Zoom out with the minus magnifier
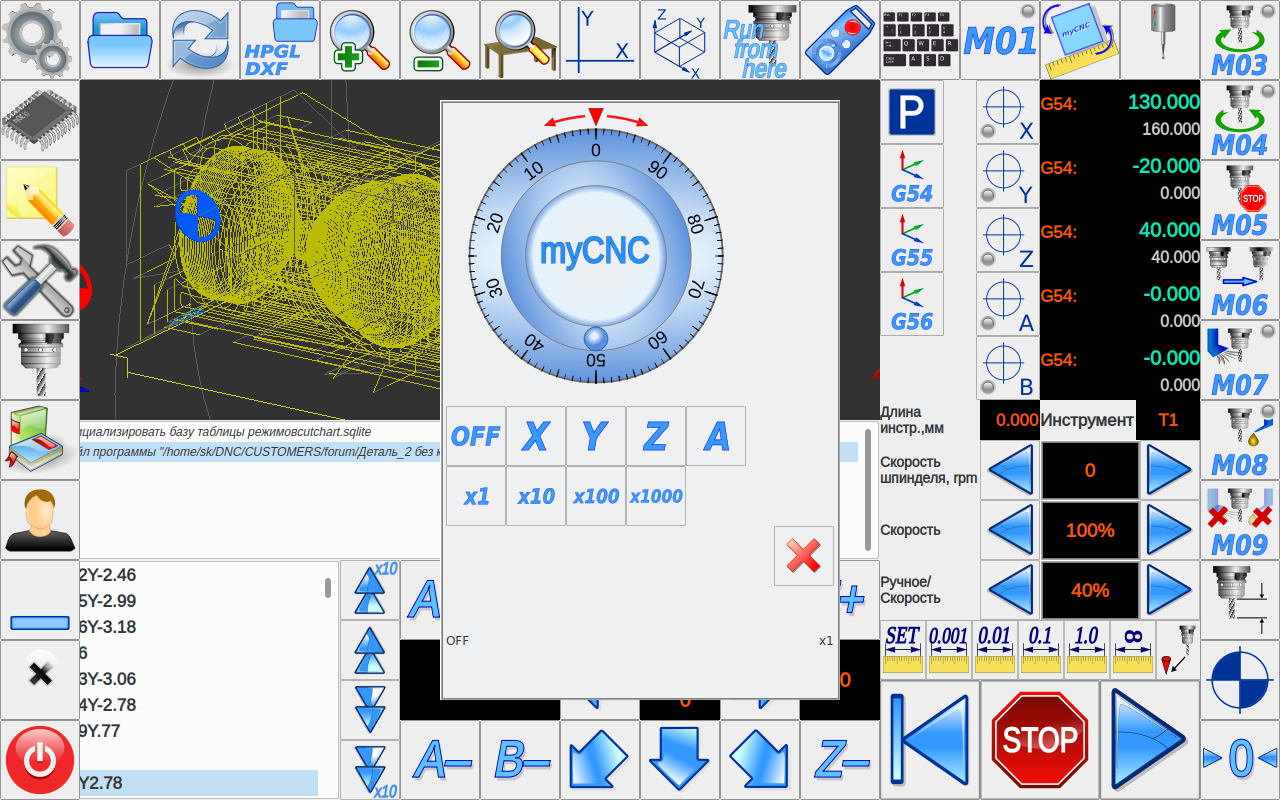 [x=440, y=40]
